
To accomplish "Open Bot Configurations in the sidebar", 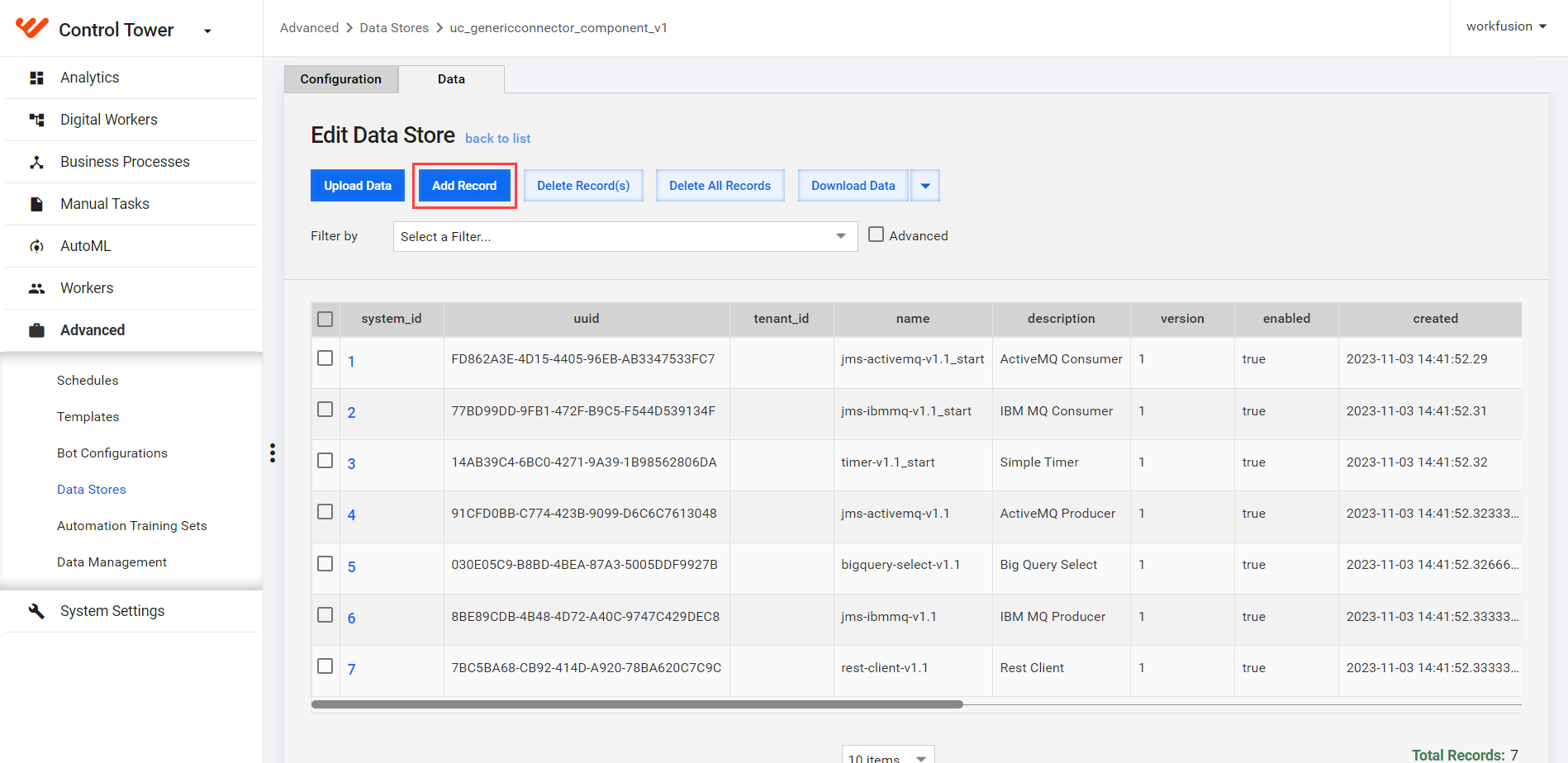I will tap(112, 453).
